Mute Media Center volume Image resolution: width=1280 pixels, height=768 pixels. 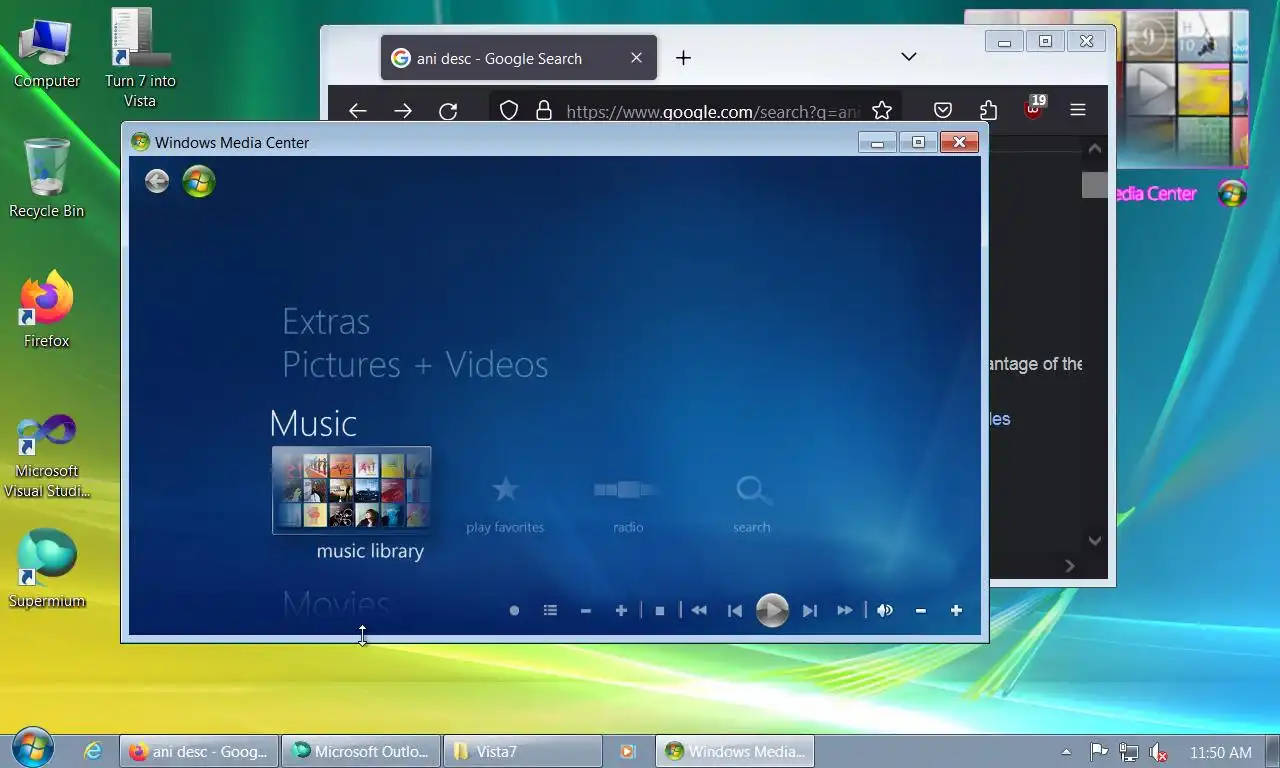click(885, 610)
